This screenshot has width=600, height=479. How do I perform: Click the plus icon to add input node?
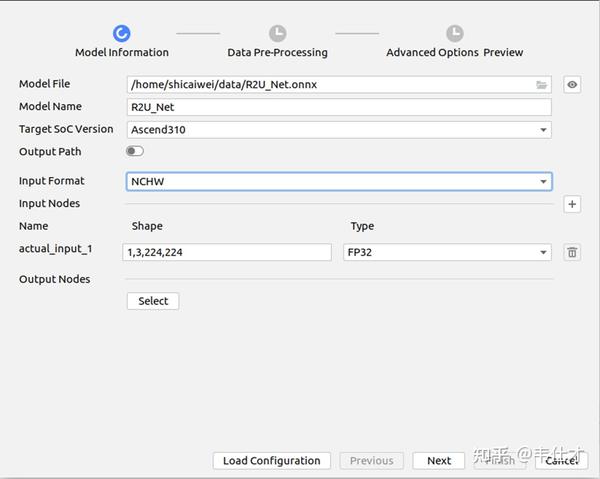coord(572,204)
